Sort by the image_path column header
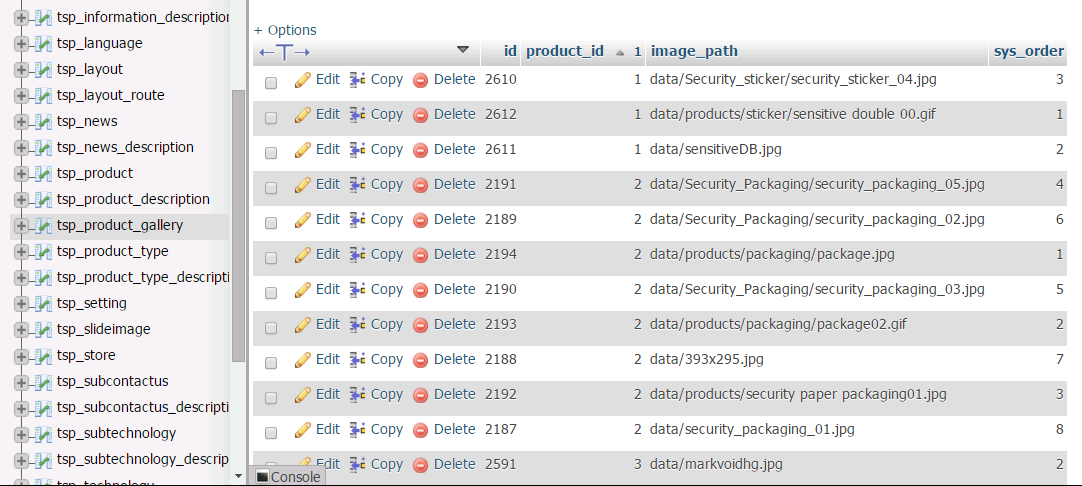The image size is (1082, 486). (x=693, y=51)
